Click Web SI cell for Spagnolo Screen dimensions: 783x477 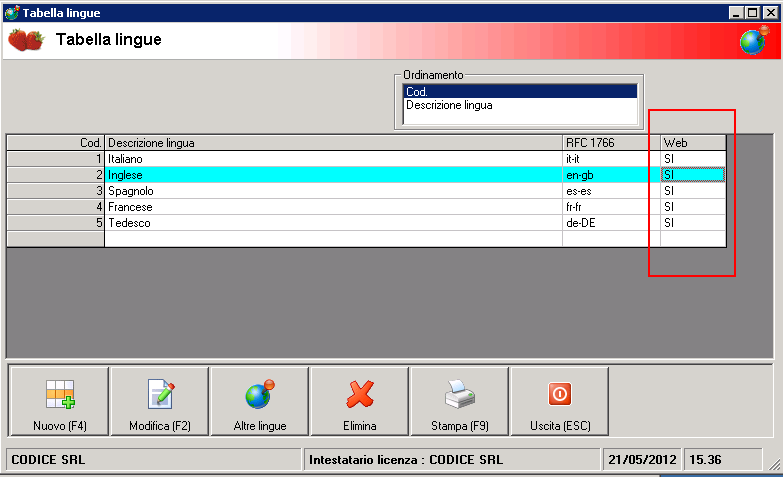[693, 191]
